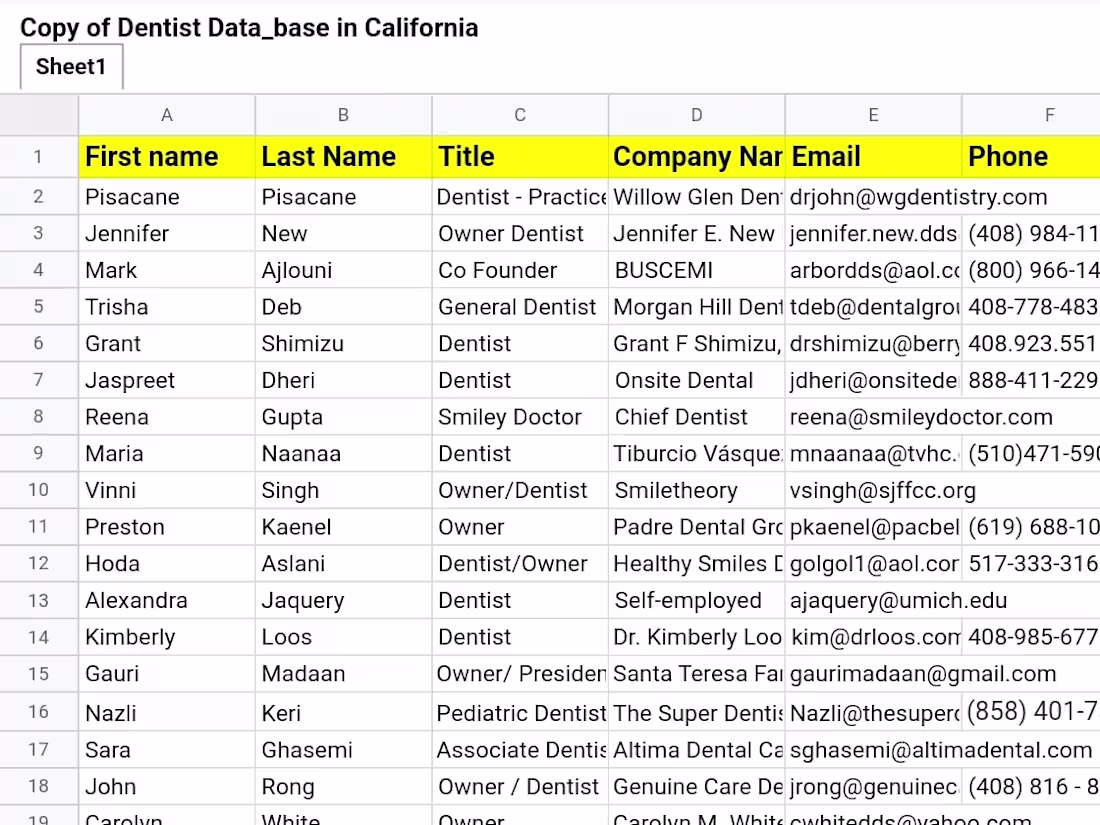This screenshot has height=825, width=1100.
Task: Select the cell with drjohn@wgdentistry.com
Action: click(x=872, y=196)
